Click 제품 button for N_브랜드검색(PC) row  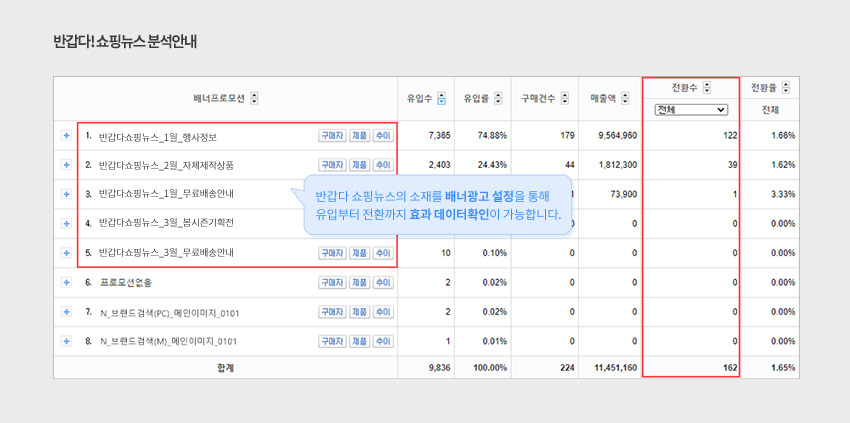click(x=359, y=312)
